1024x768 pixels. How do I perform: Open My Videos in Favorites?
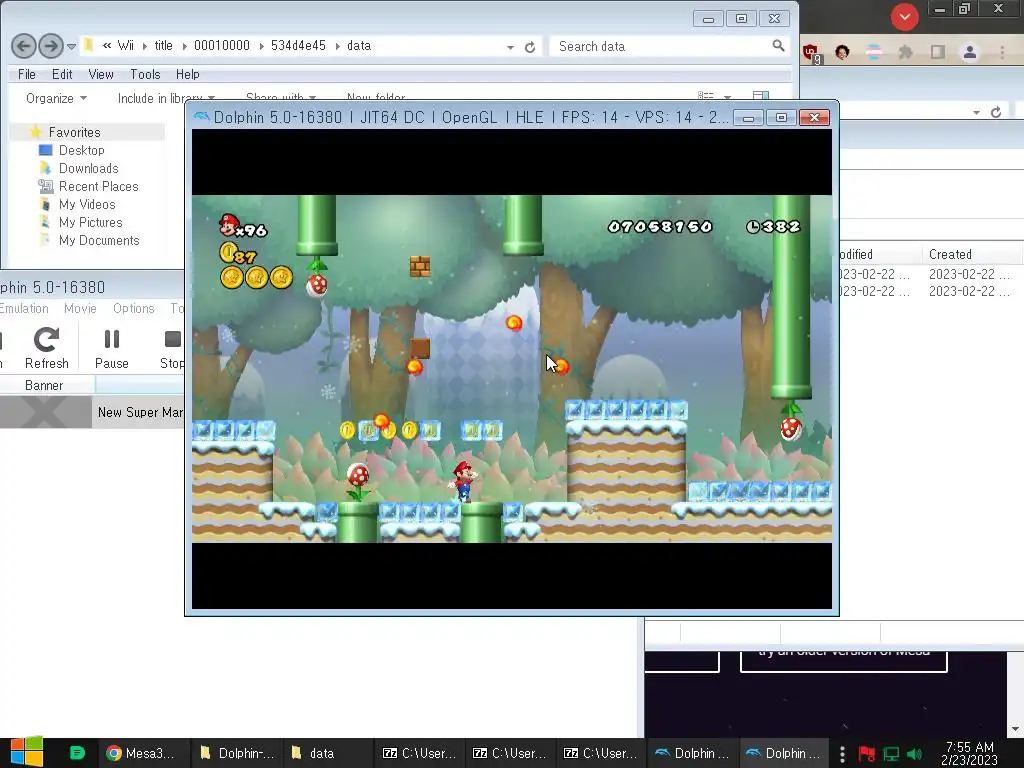click(87, 204)
